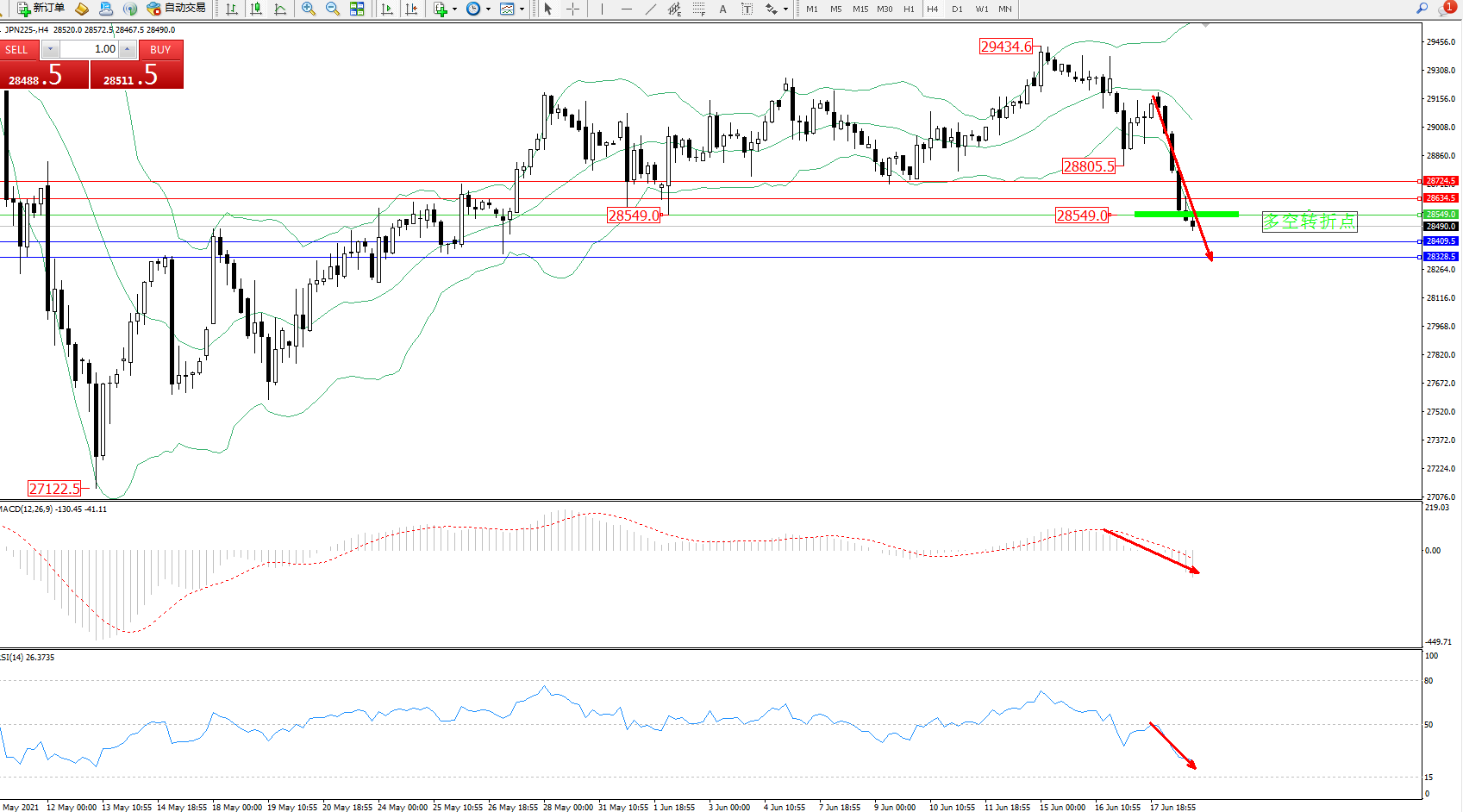1463x812 pixels.
Task: Zoom out on the chart
Action: tap(333, 9)
